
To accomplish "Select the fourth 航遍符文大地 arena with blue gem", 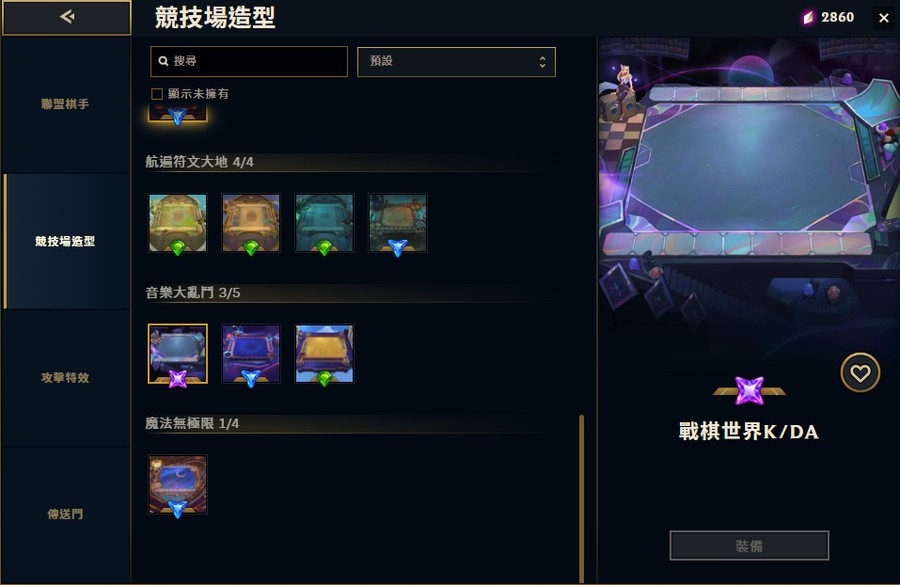I will [x=398, y=223].
